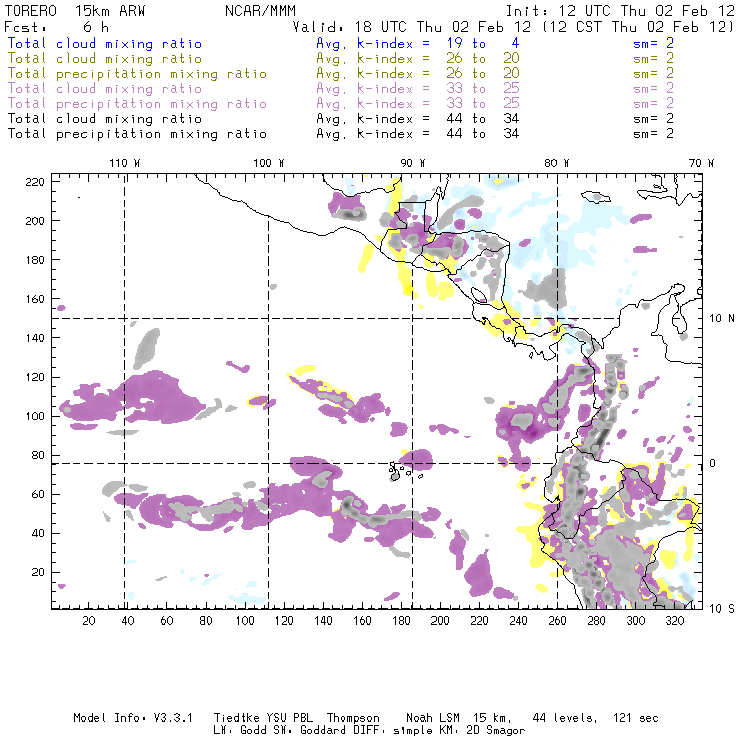Select the olive 'Total precipitation mixing ratio' legend line
The height and width of the screenshot is (740, 740).
point(137,74)
